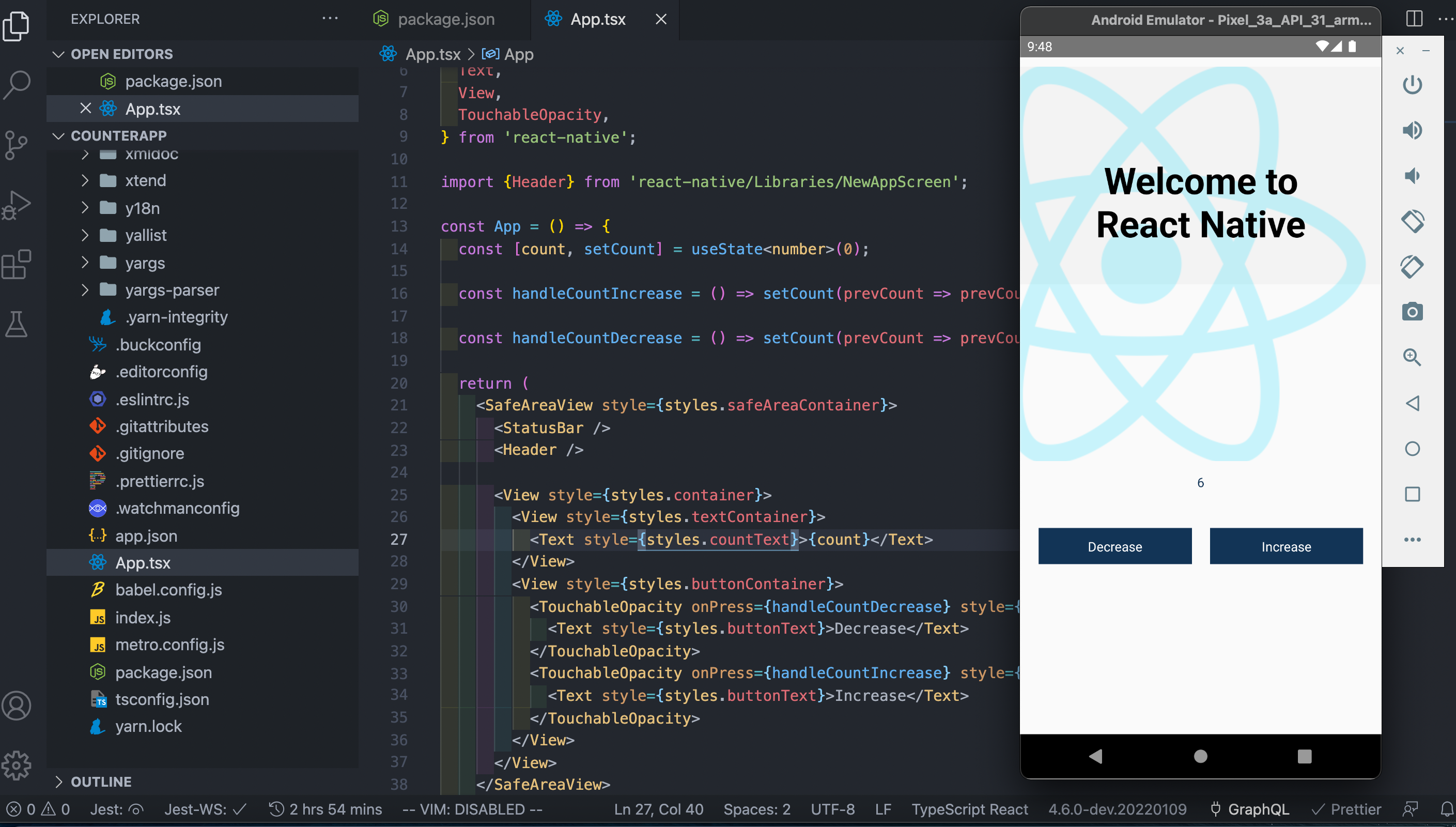Image resolution: width=1456 pixels, height=827 pixels.
Task: Tap the Android navigation back button
Action: click(1096, 756)
